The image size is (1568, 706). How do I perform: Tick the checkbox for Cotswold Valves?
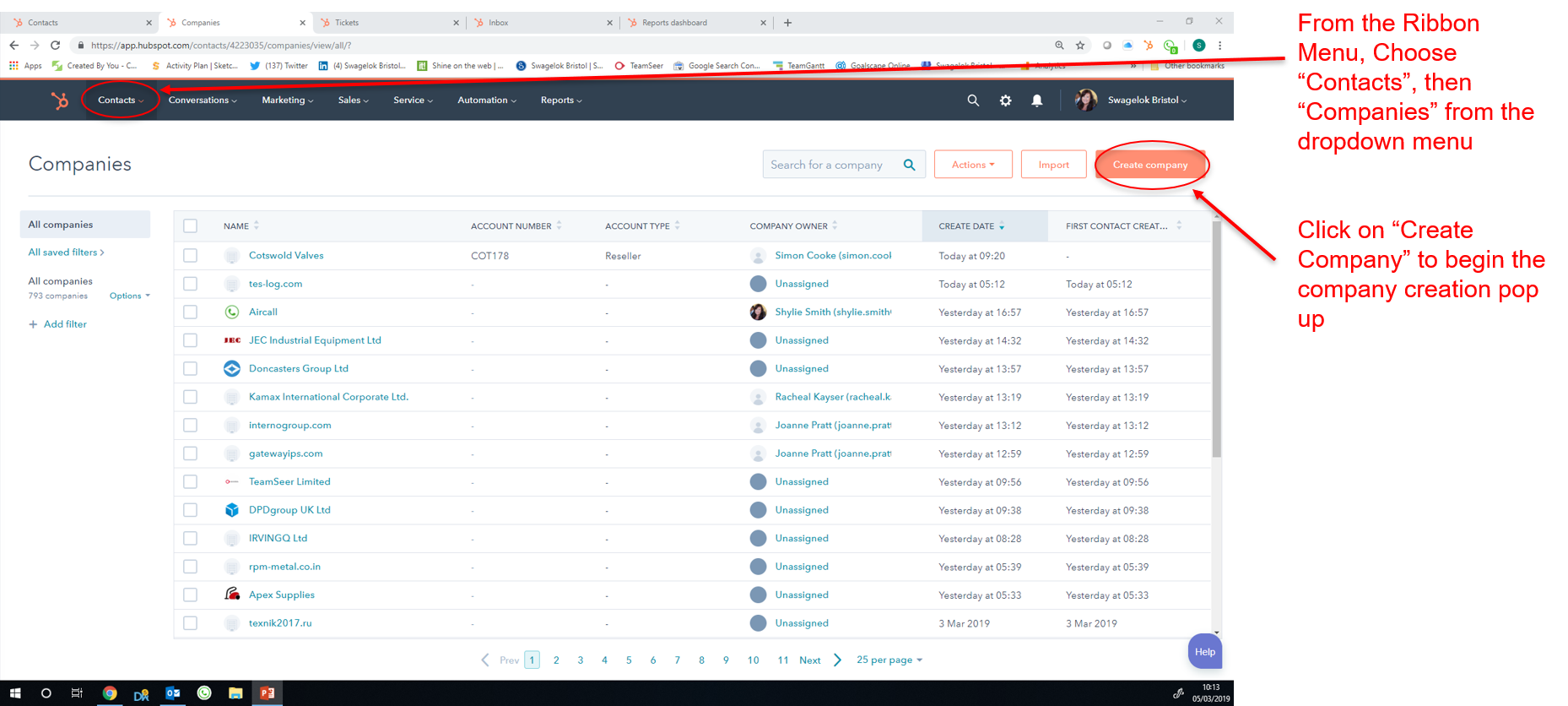(x=191, y=256)
